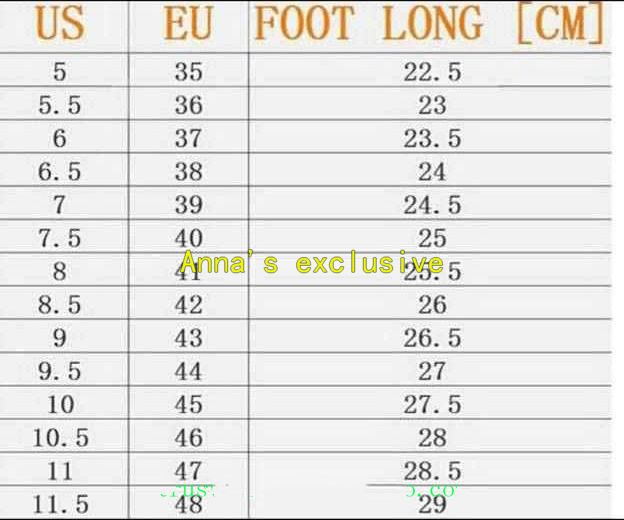This screenshot has height=520, width=624.
Task: Select the EU size 44 cell
Action: 188,372
